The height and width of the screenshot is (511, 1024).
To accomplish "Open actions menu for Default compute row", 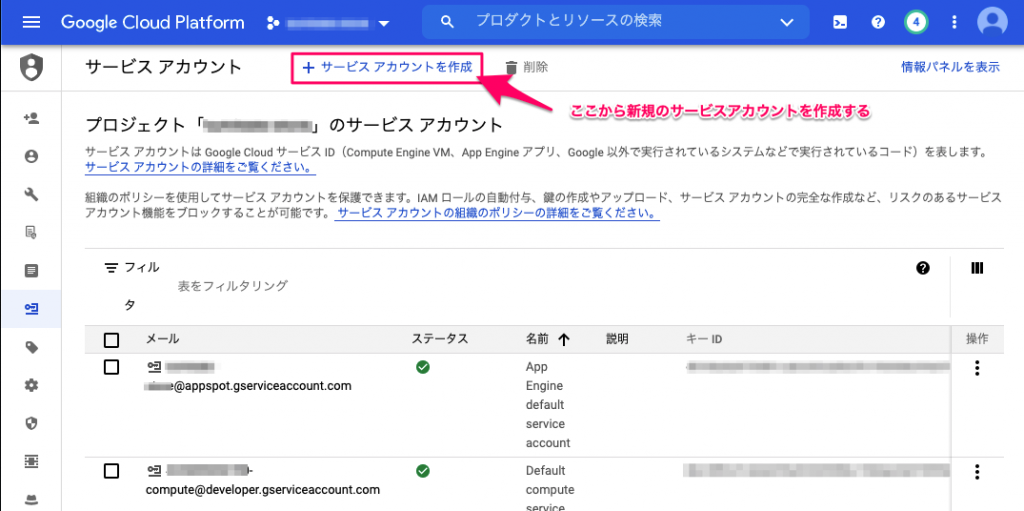I will (977, 472).
